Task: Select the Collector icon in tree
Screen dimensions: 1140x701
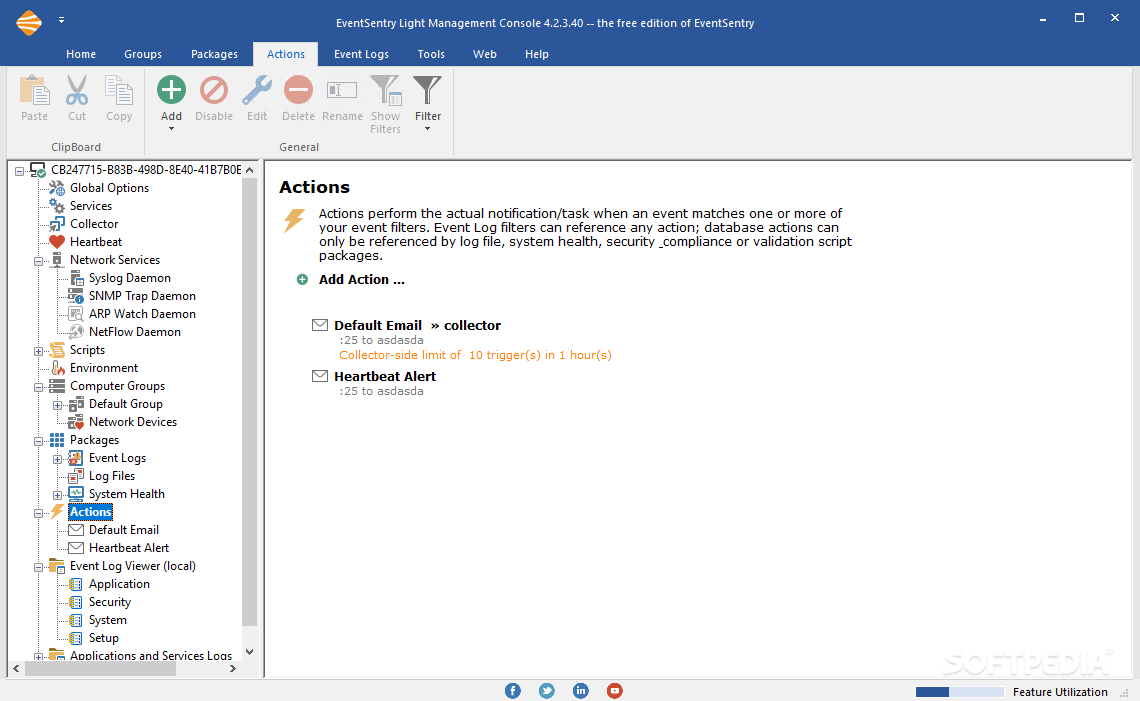Action: coord(57,224)
